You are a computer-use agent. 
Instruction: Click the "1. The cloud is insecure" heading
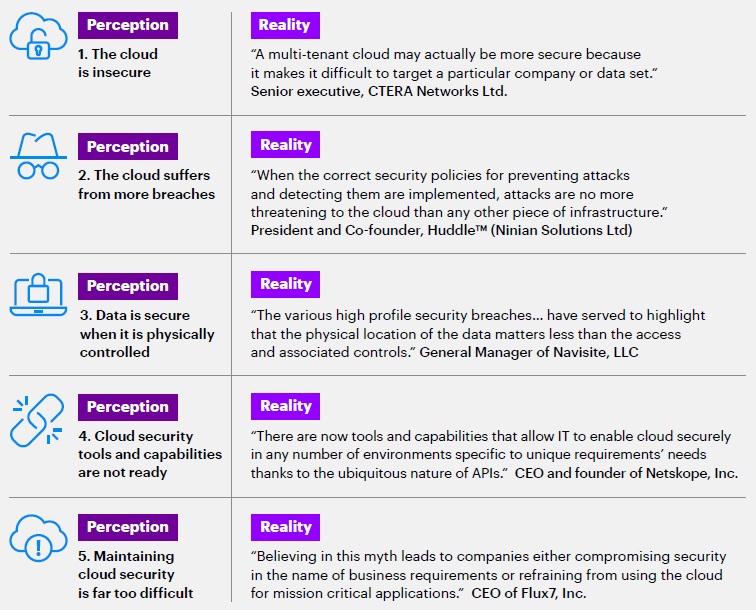pyautogui.click(x=118, y=64)
